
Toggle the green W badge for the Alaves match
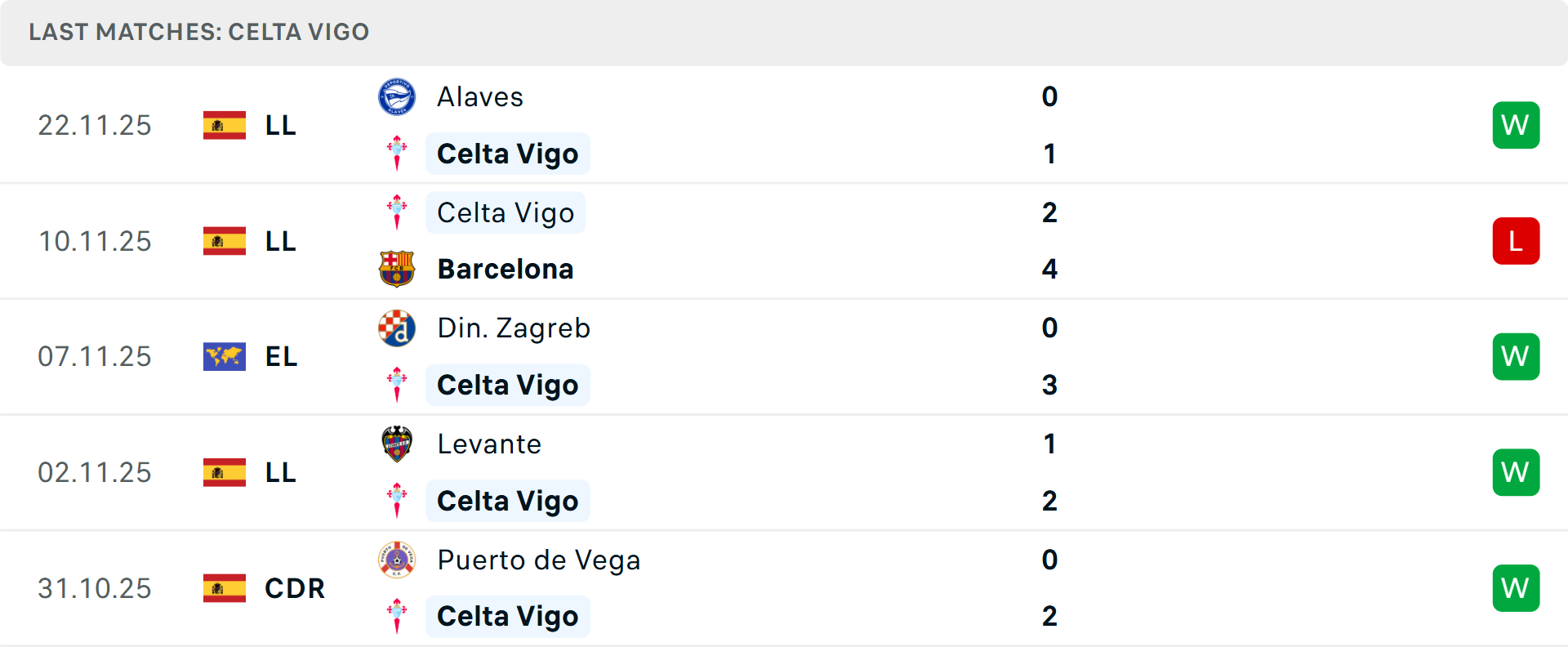click(1517, 125)
